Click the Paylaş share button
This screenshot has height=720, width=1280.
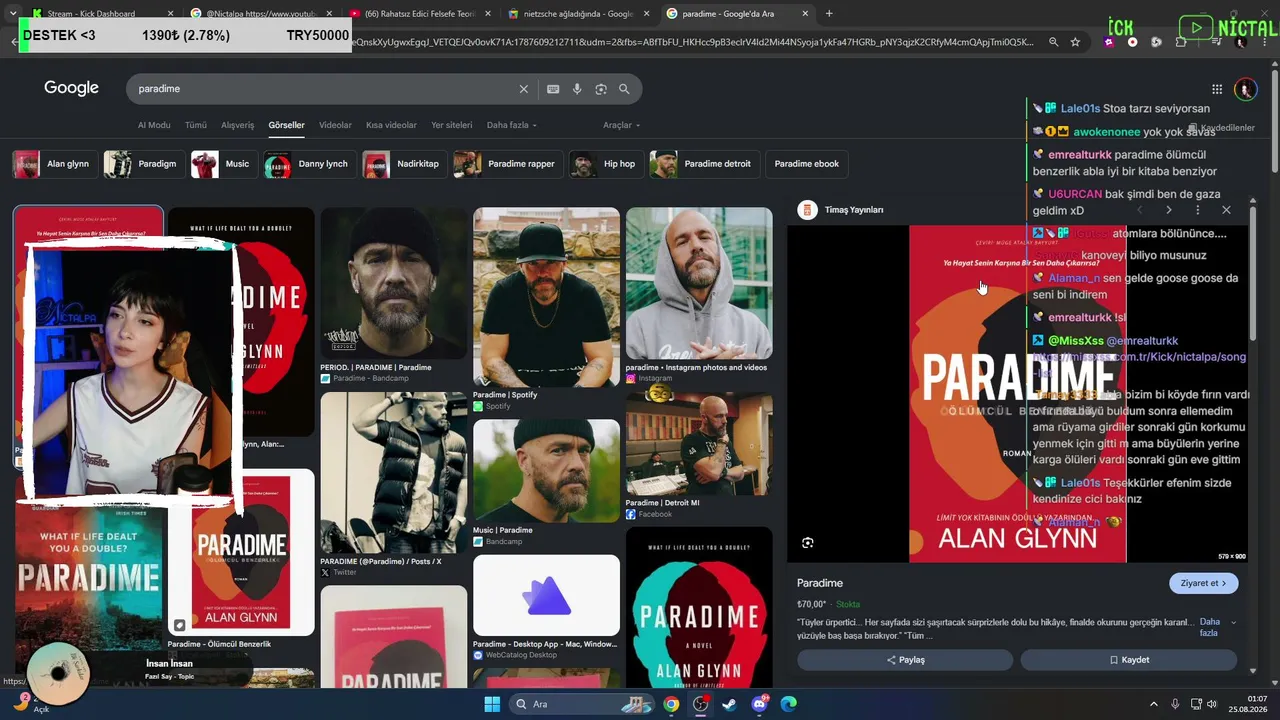(x=905, y=660)
